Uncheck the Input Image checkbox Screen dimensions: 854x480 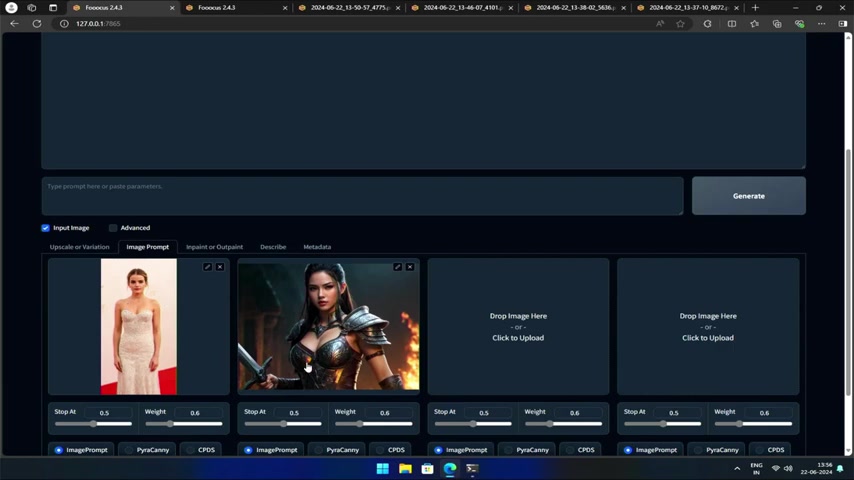click(x=45, y=228)
